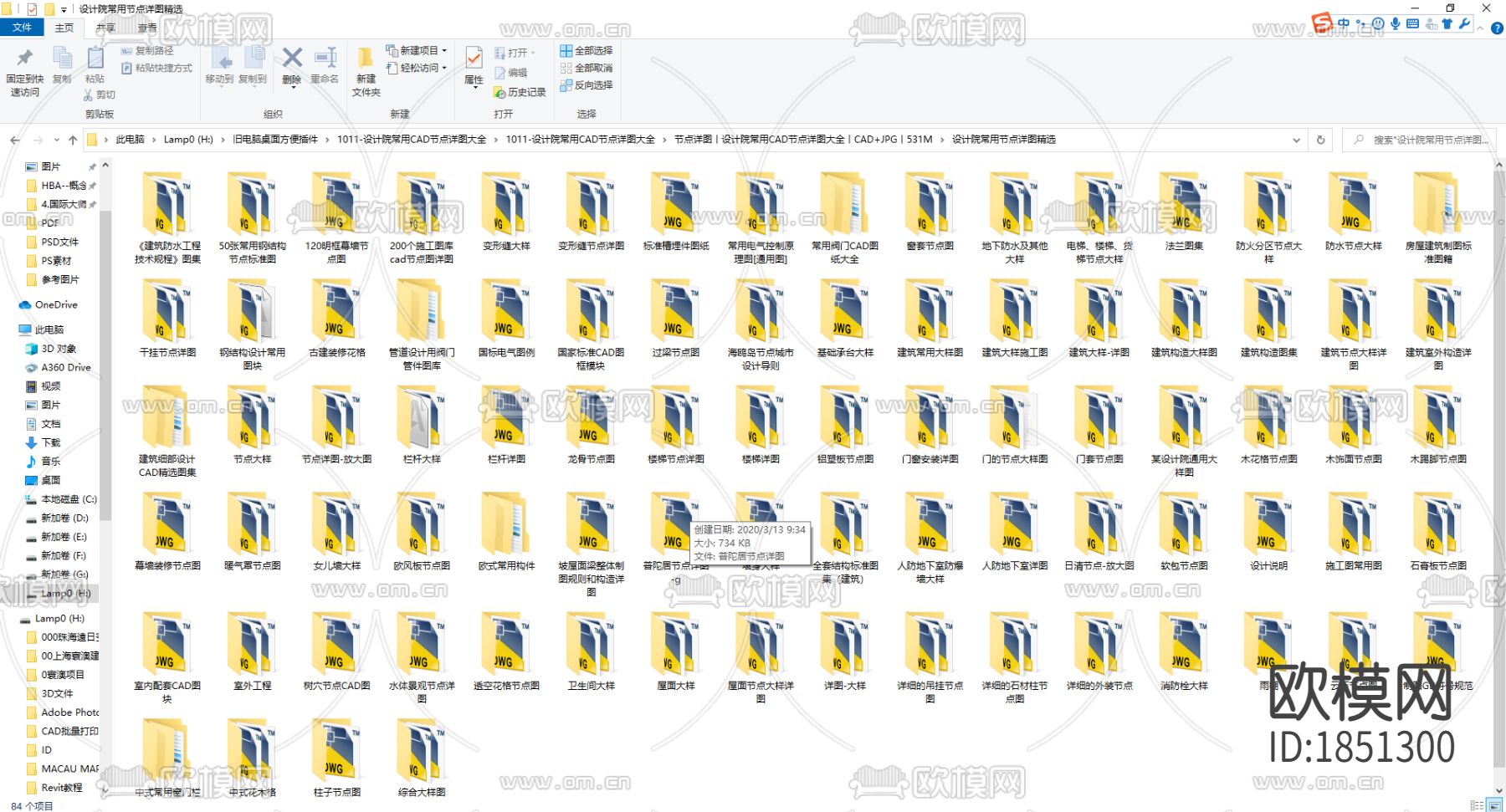The width and height of the screenshot is (1506, 812).
Task: Select the 过梁节点图 folder
Action: 675,319
